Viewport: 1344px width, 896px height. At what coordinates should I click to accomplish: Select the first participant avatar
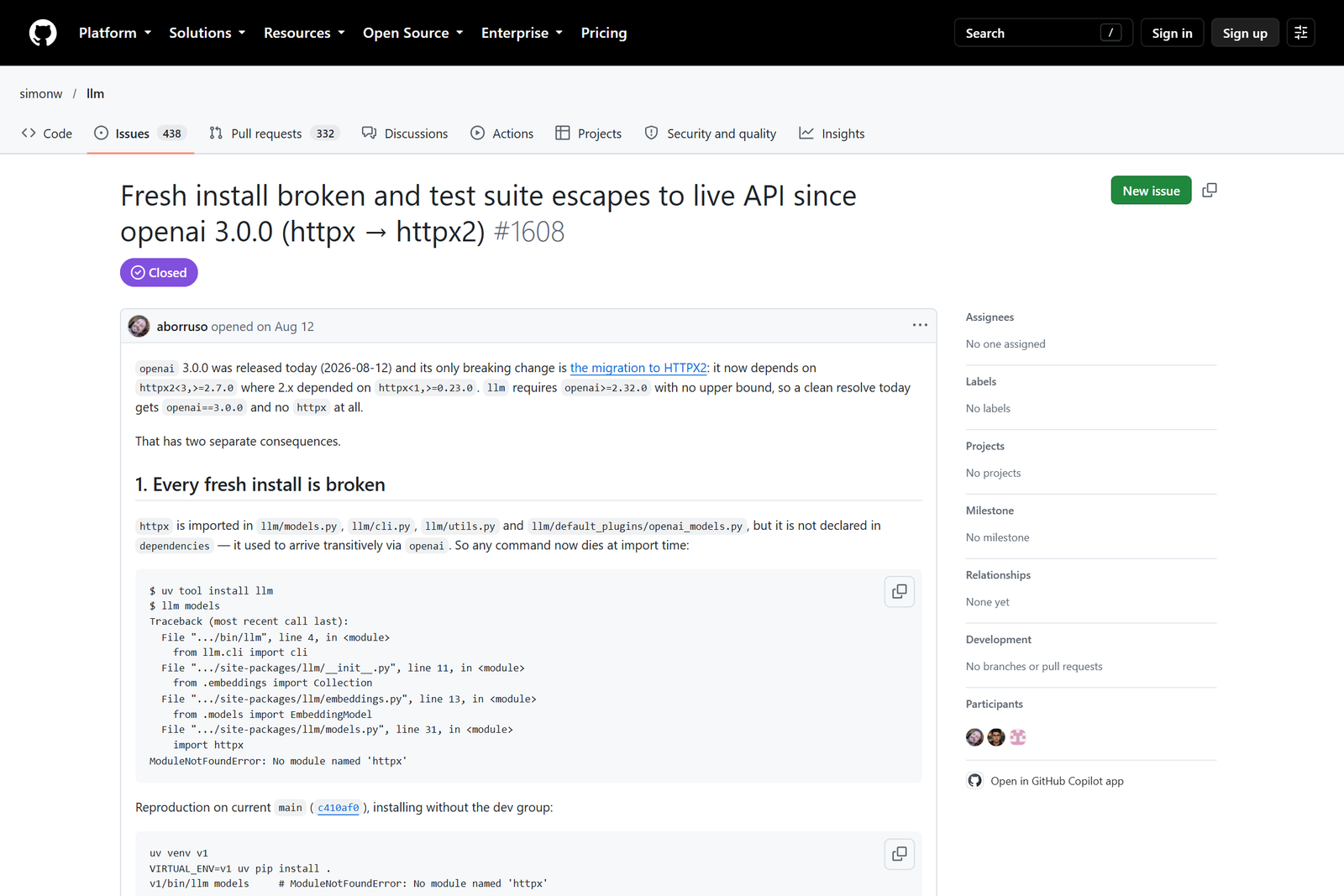point(974,737)
